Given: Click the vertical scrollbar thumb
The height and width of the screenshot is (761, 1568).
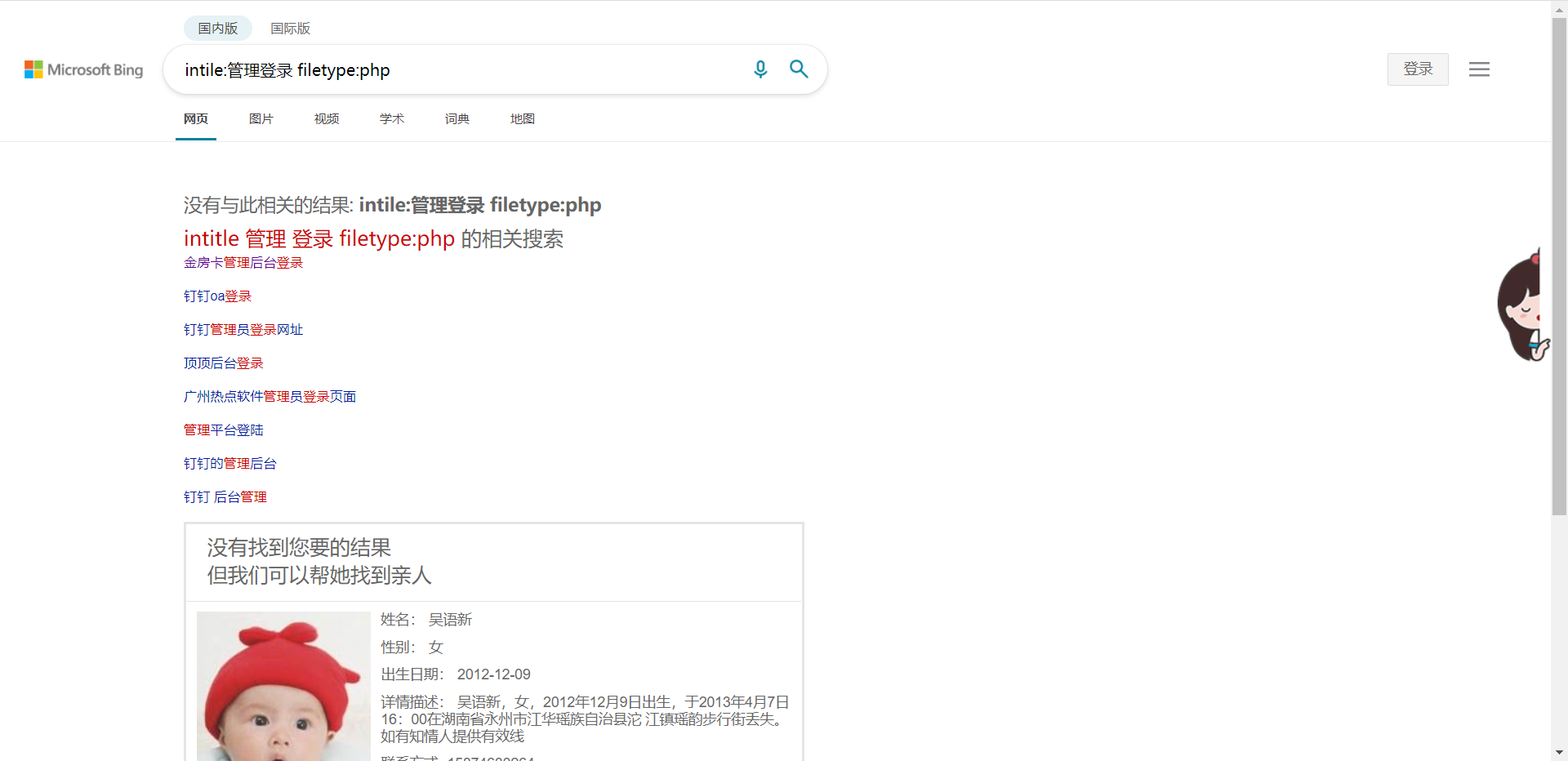Looking at the screenshot, I should (x=1559, y=269).
